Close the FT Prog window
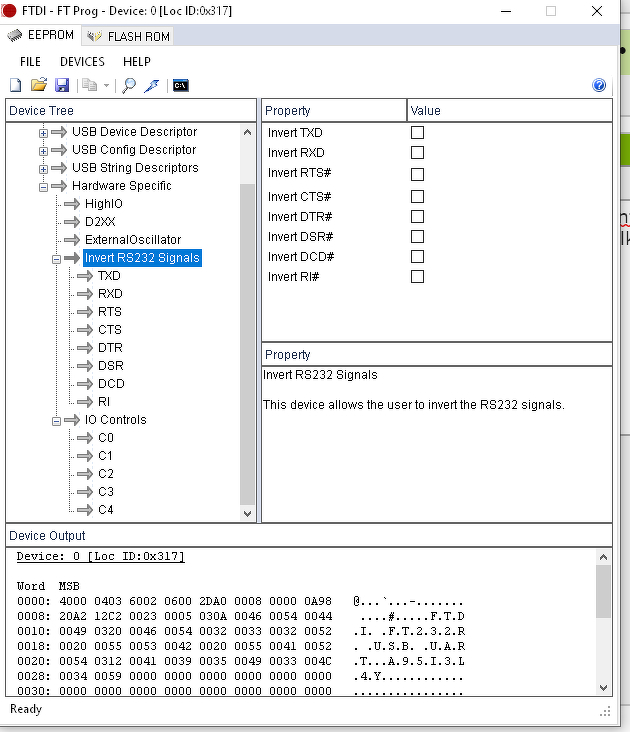 [x=596, y=11]
